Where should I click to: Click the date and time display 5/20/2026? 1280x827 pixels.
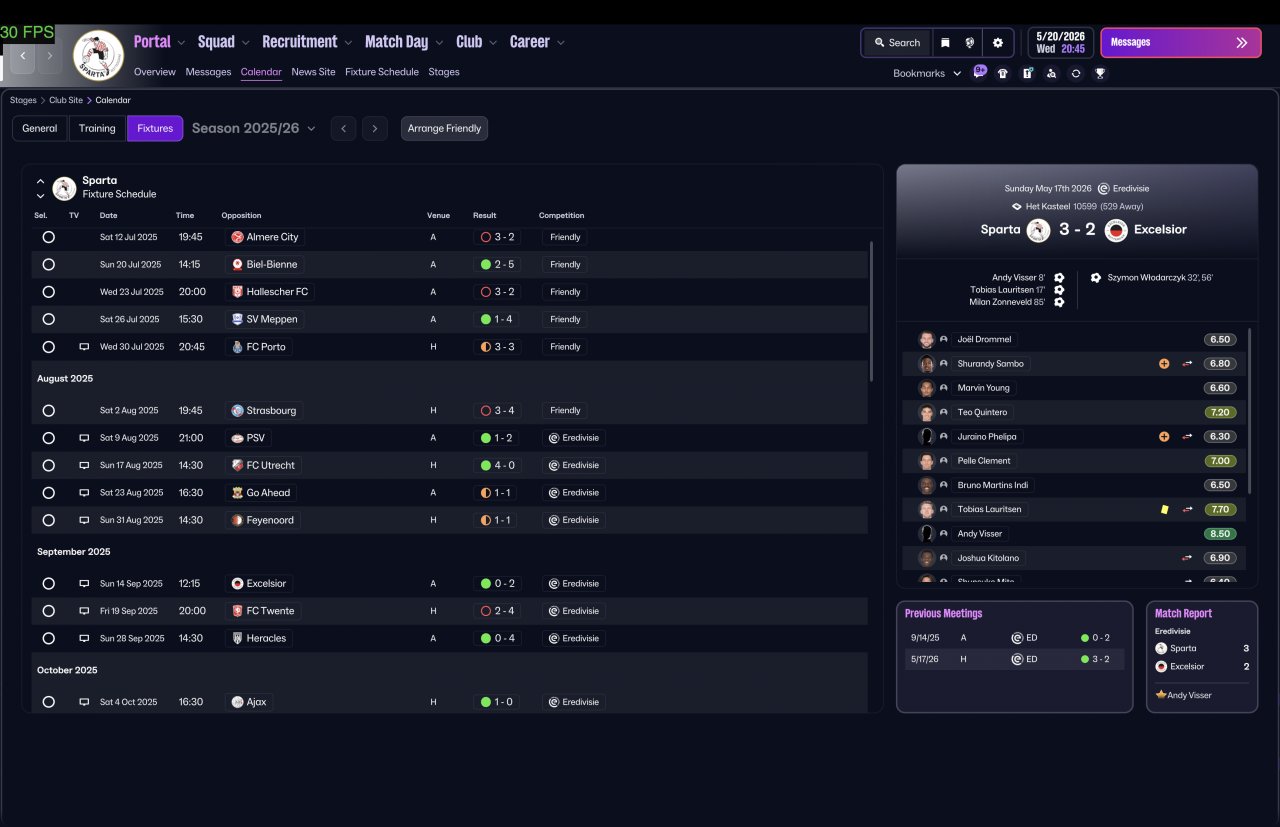[x=1061, y=43]
